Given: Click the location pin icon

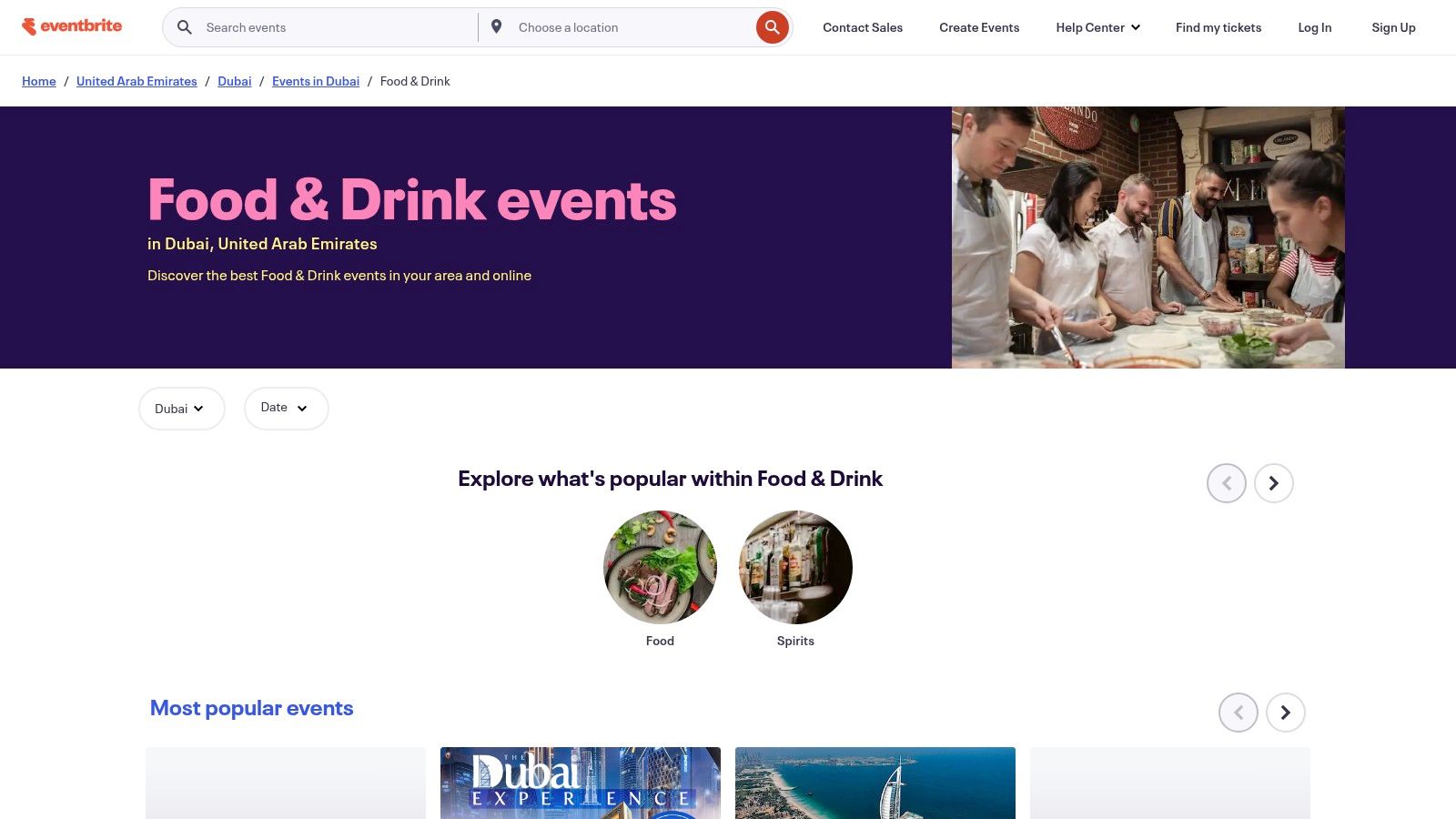Looking at the screenshot, I should coord(497,26).
